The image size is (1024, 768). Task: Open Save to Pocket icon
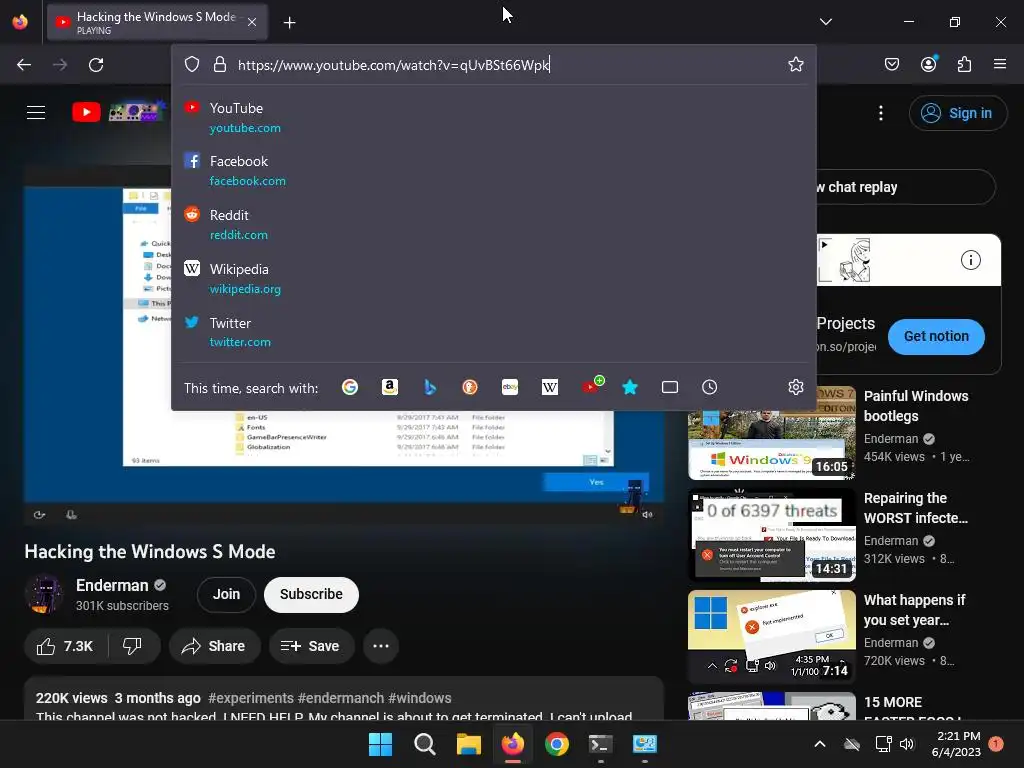tap(891, 64)
